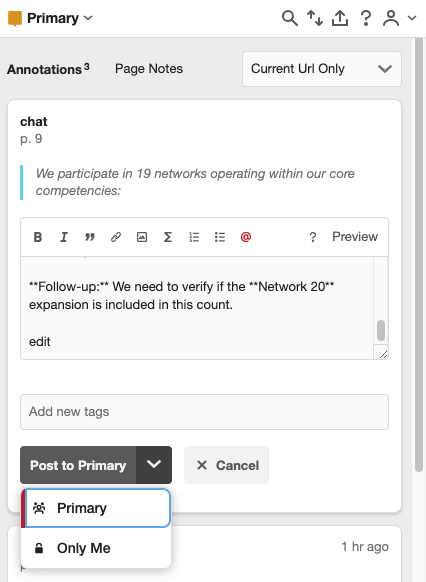
Task: Click the 'chat' document title
Action: click(34, 122)
